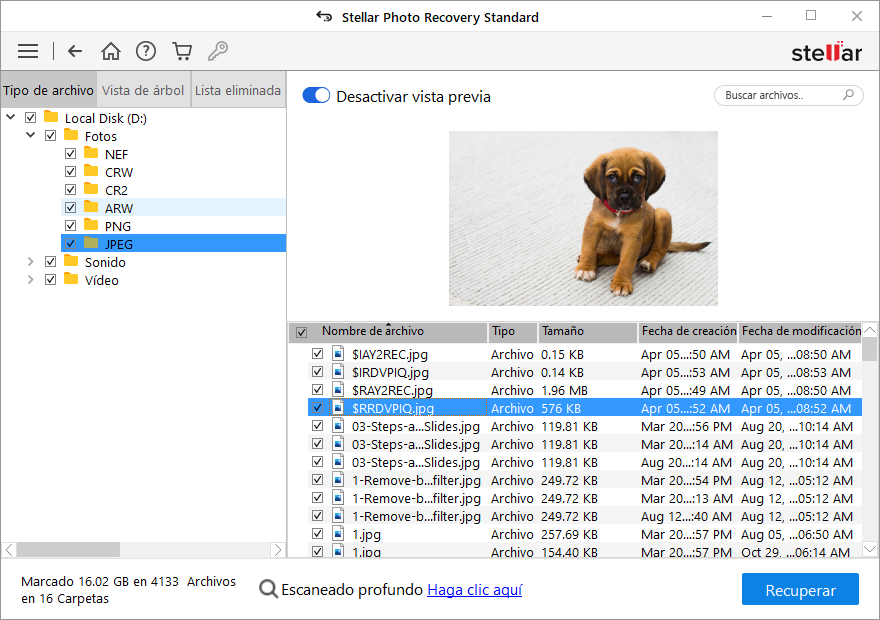The height and width of the screenshot is (620, 880).
Task: Uncheck the Fotos folder checkbox
Action: pos(51,136)
